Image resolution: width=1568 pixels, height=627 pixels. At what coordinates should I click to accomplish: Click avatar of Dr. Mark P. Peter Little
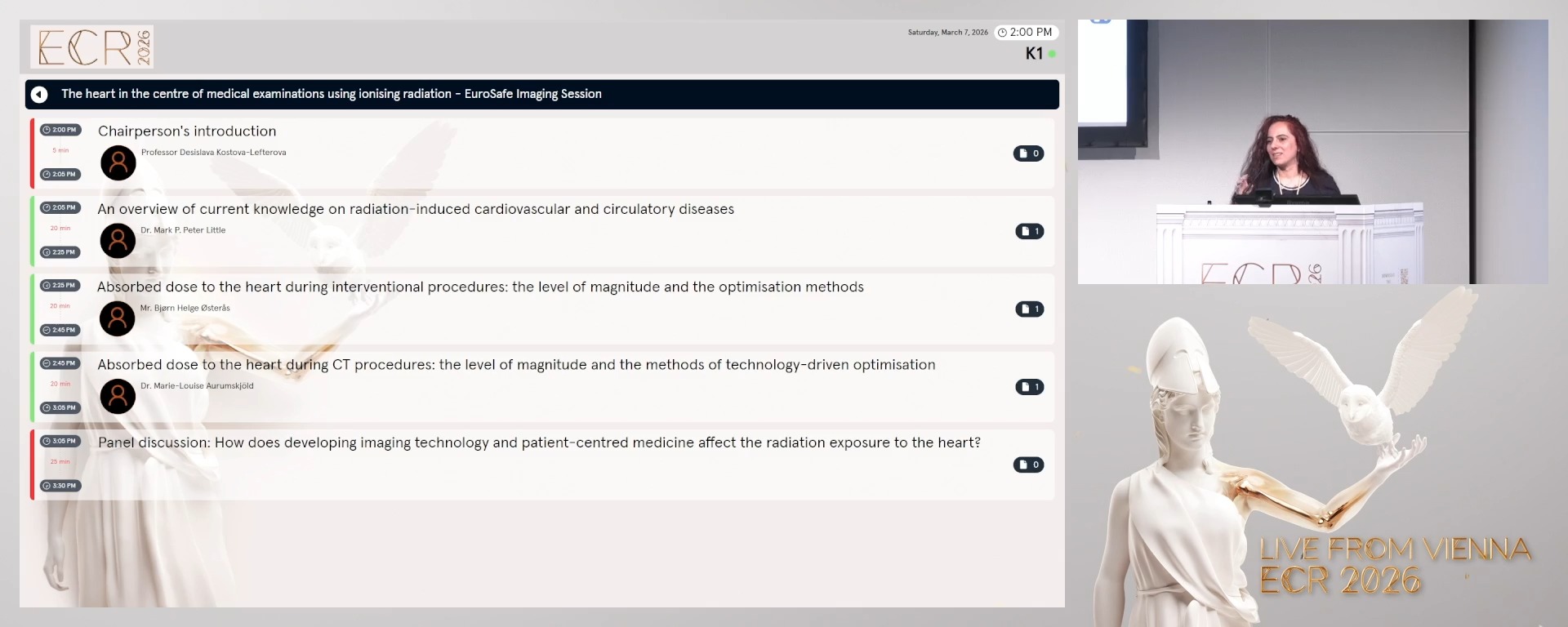pos(118,241)
